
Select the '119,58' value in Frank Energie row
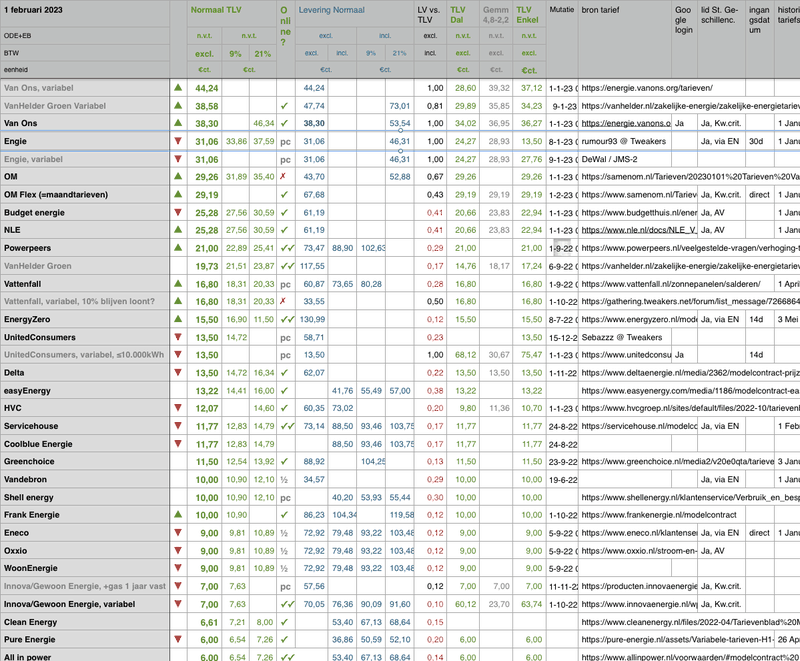(x=401, y=515)
